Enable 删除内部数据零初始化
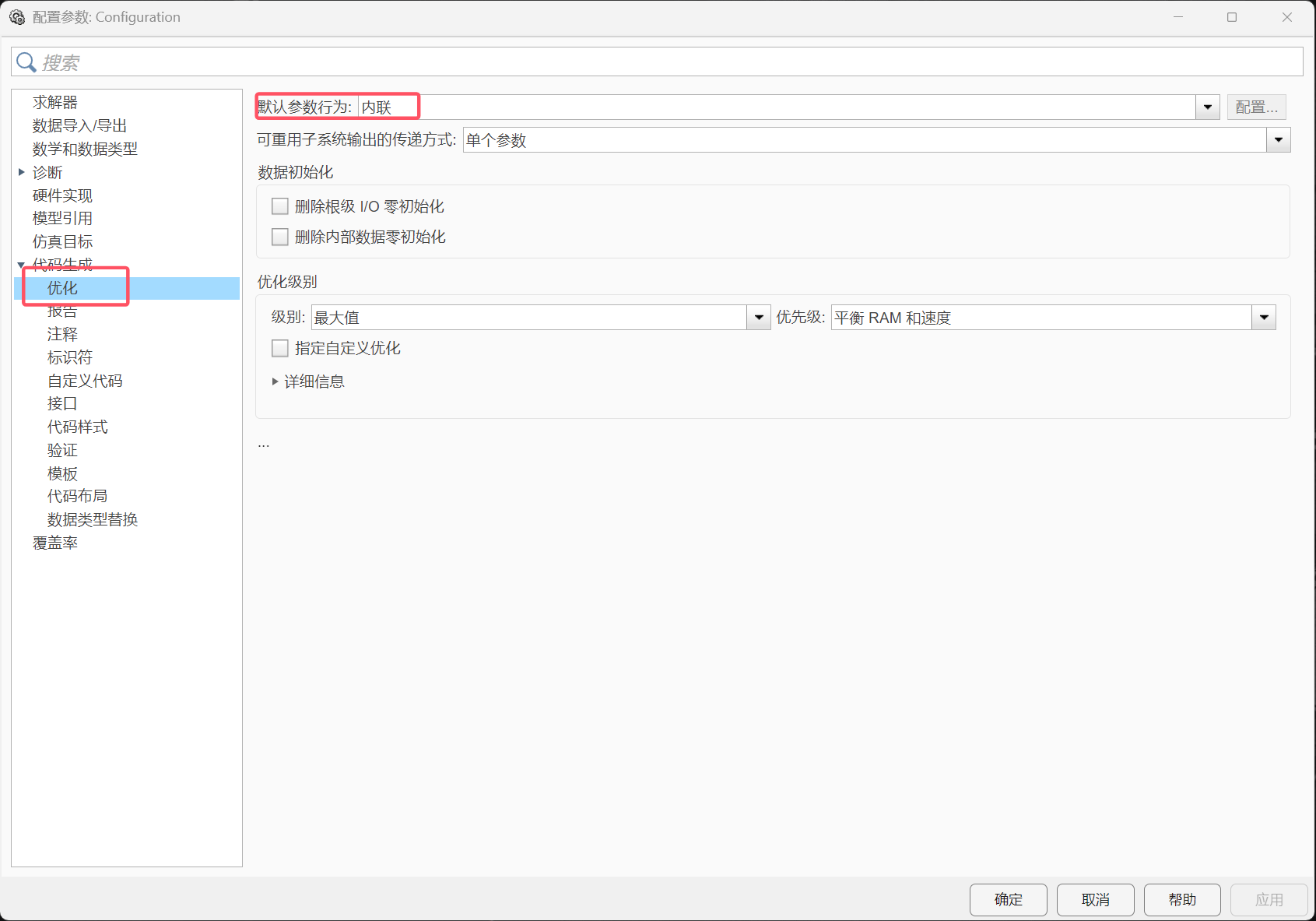Viewport: 1316px width, 921px height. (279, 237)
